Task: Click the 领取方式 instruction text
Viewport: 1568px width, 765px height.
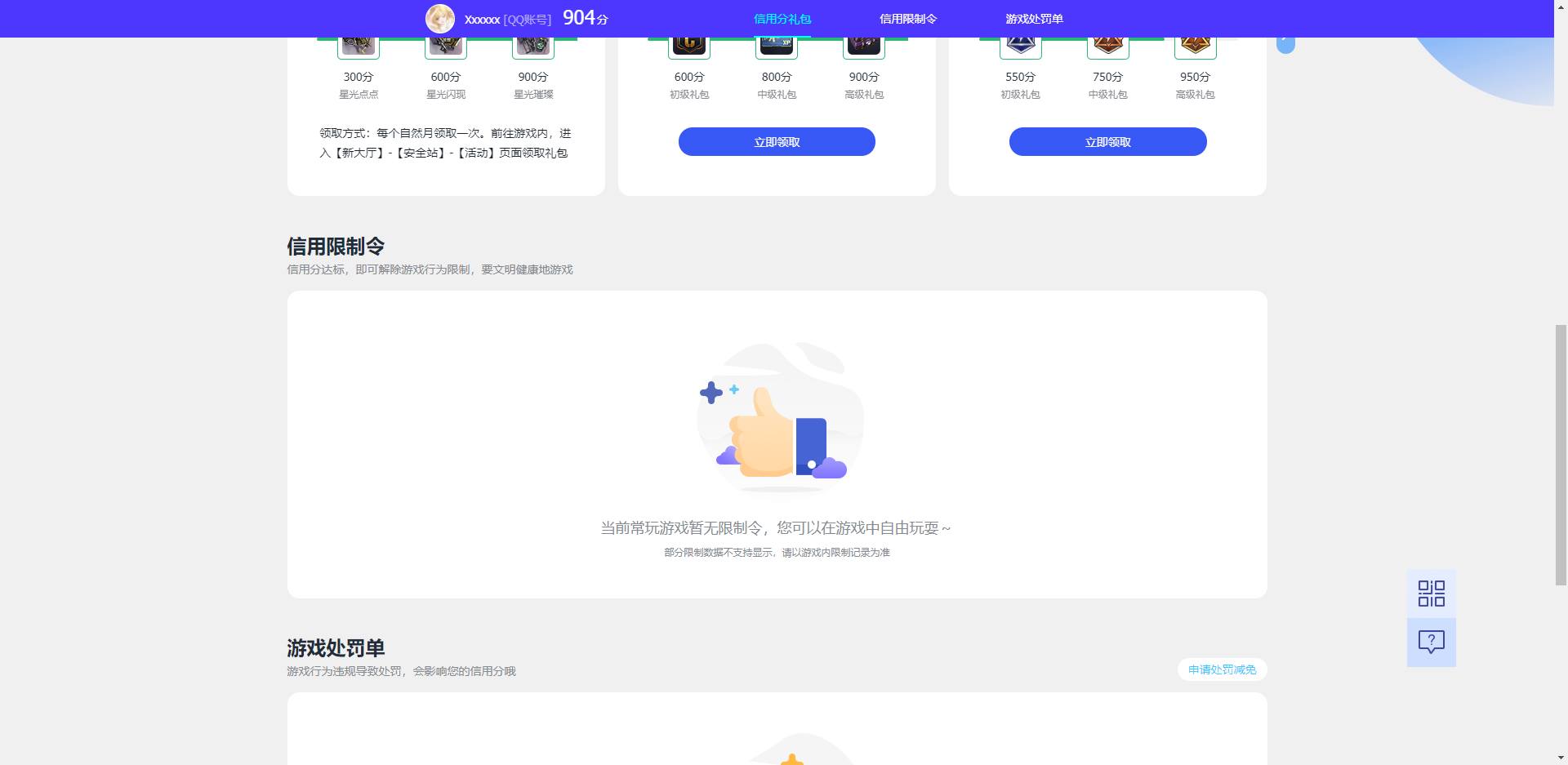Action: click(x=445, y=143)
